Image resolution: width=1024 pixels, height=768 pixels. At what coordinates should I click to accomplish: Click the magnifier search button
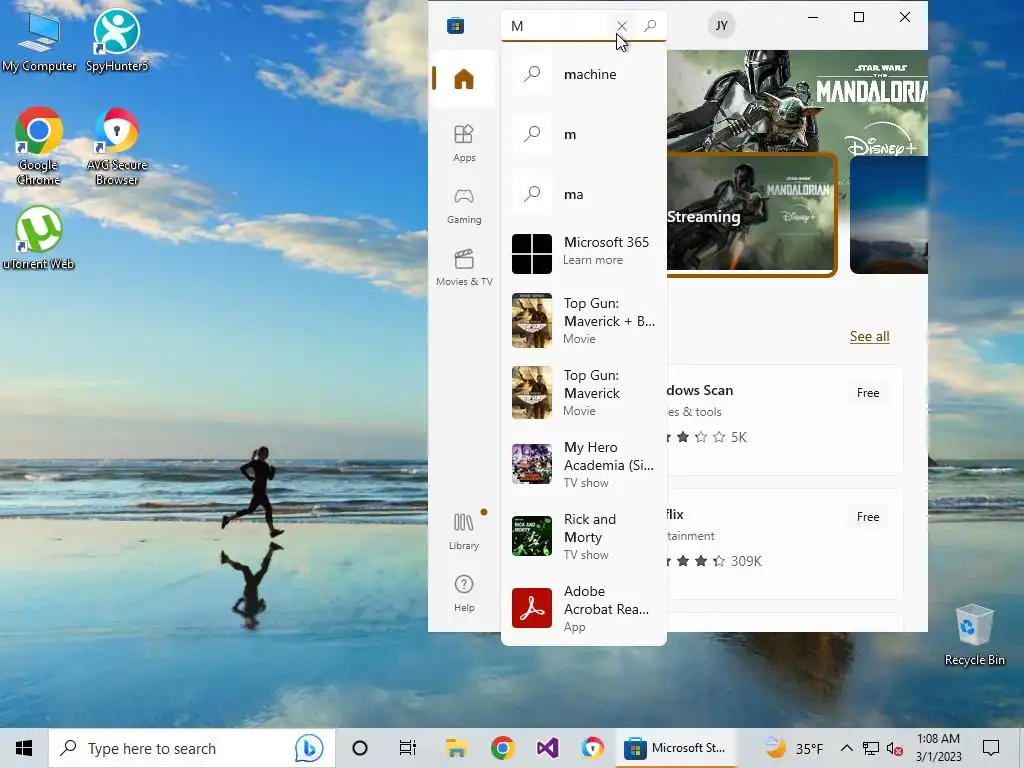click(x=650, y=26)
